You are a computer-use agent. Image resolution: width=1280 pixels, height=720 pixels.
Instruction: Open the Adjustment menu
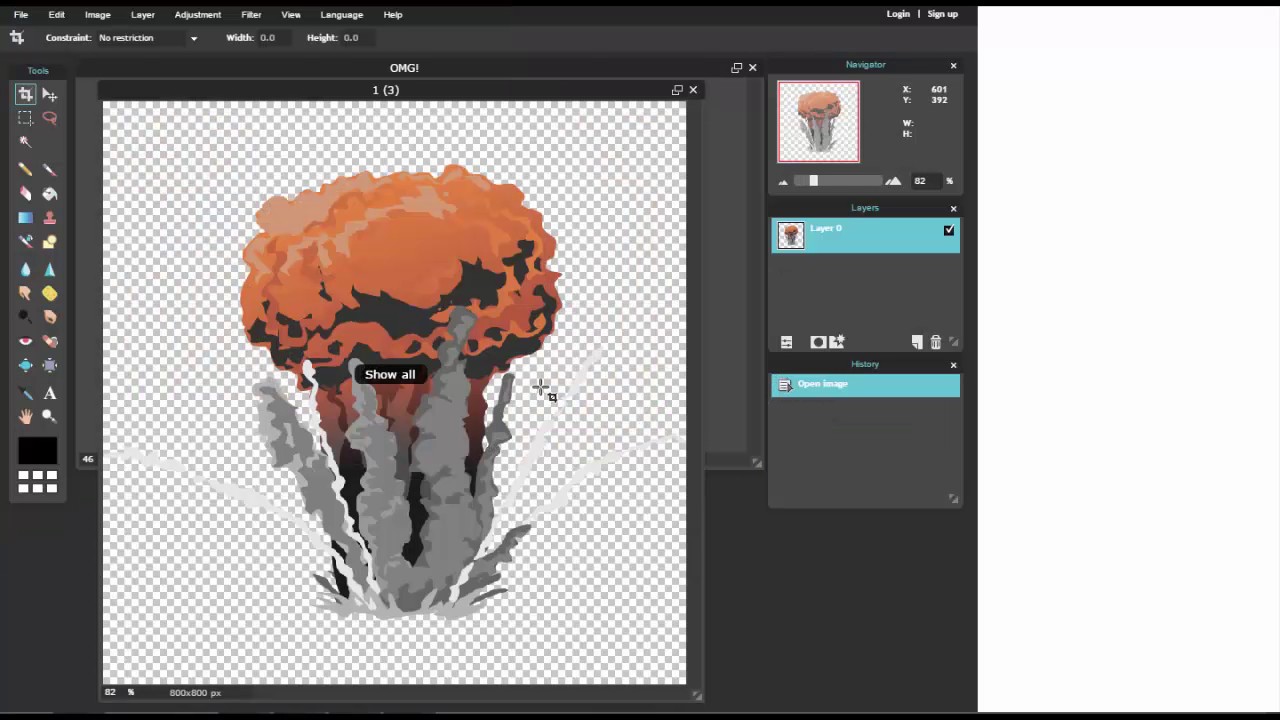[x=198, y=15]
